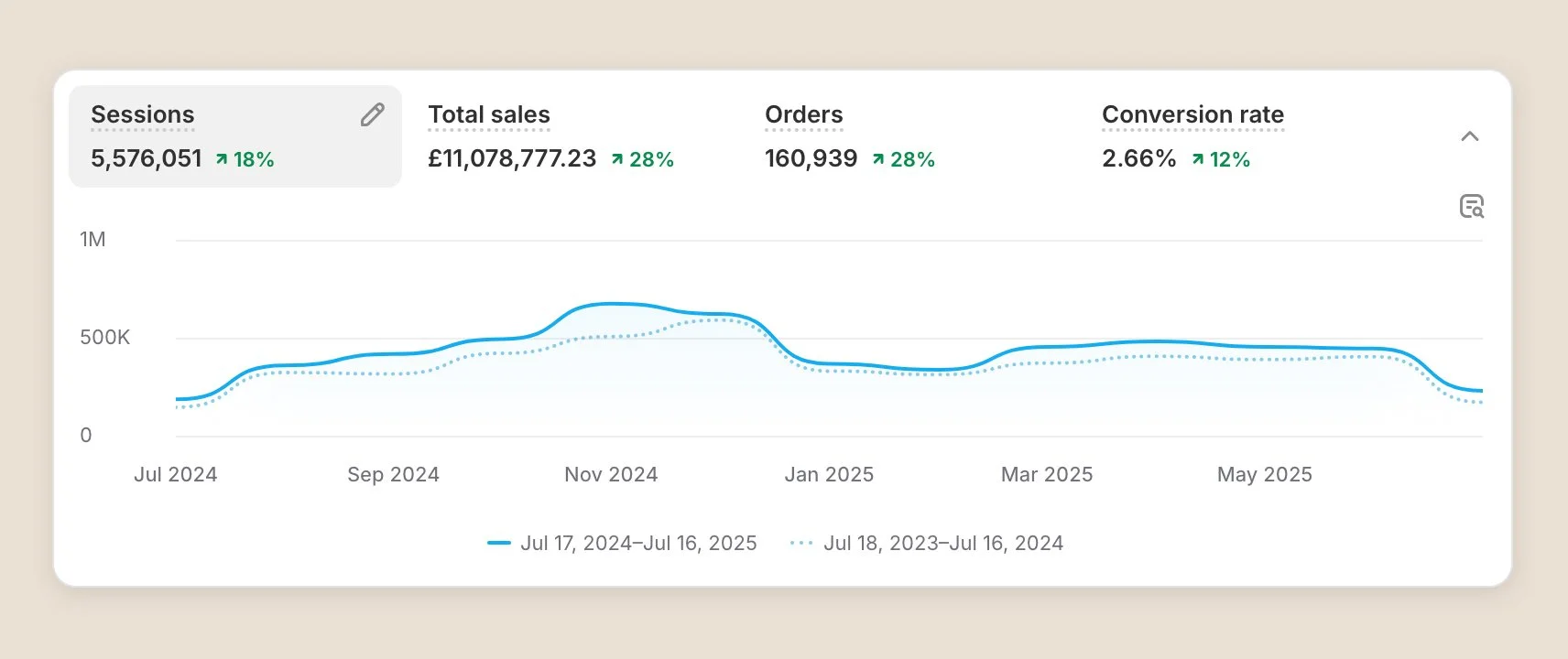Click the Orders 28% growth indicator
Screen dimensions: 1568x659
coord(903,159)
